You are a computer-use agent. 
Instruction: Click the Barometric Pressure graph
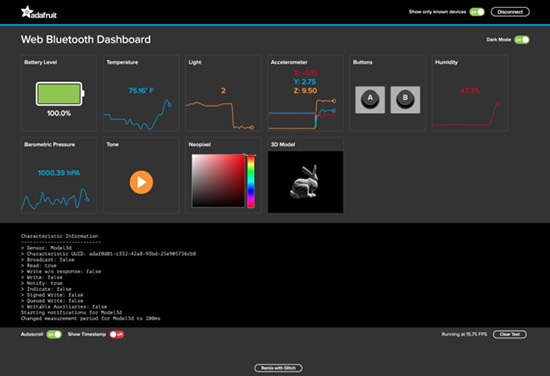coord(59,175)
